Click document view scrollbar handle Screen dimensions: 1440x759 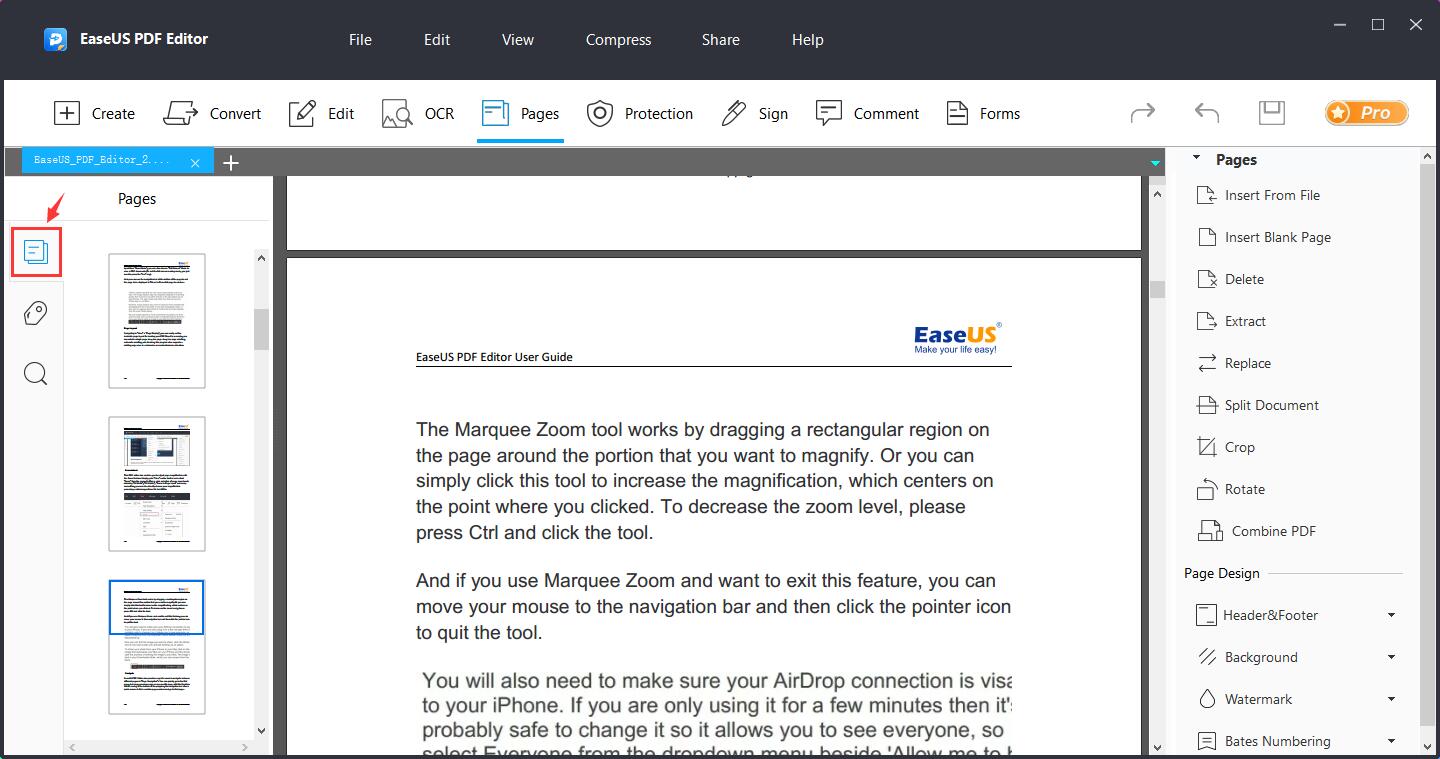[1157, 289]
